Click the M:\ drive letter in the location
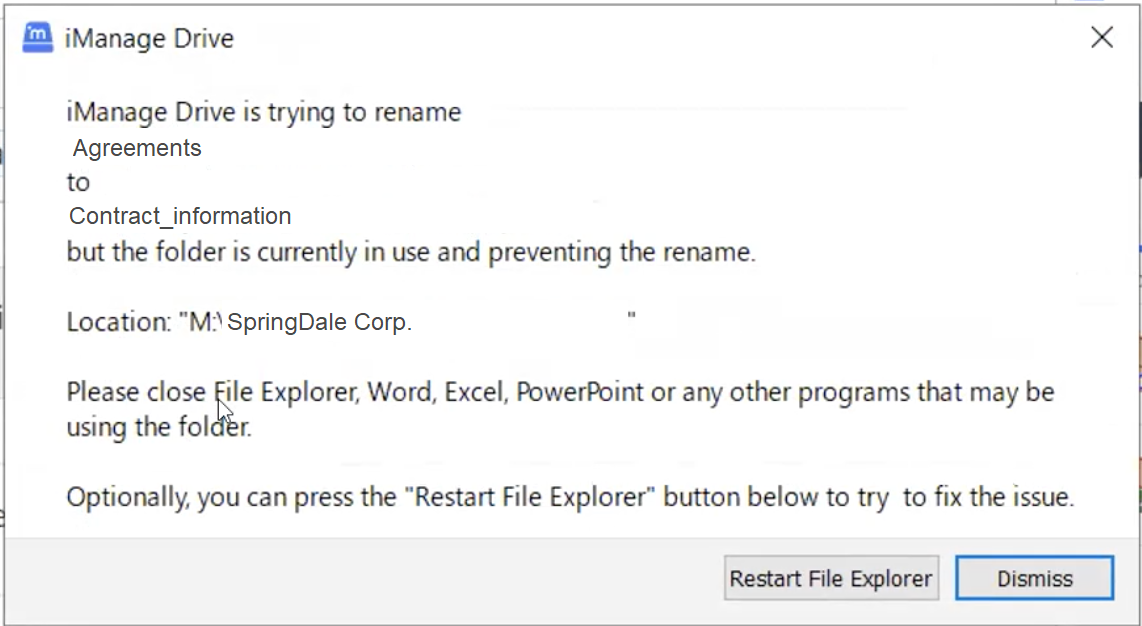 tap(205, 322)
